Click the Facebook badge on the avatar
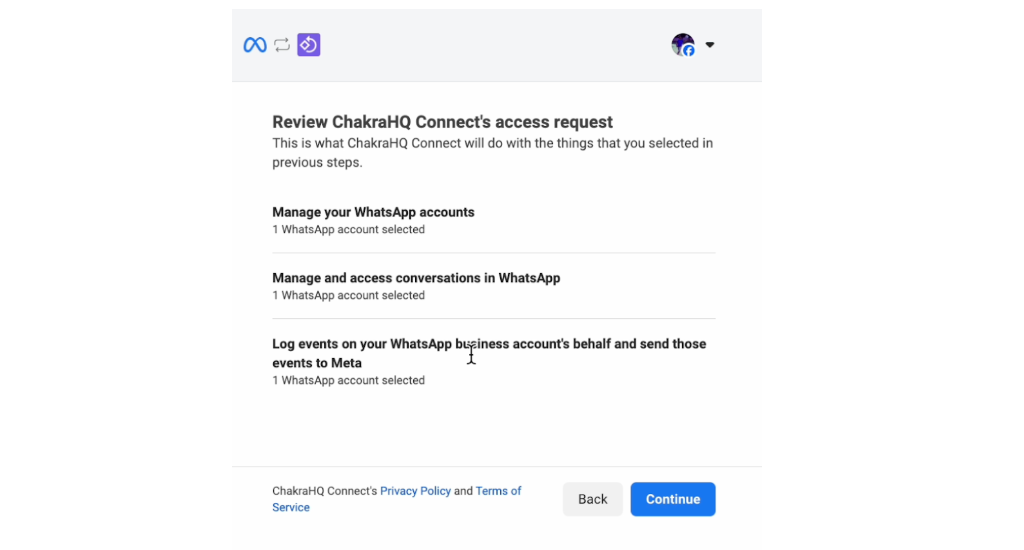This screenshot has width=1024, height=550. coord(689,51)
